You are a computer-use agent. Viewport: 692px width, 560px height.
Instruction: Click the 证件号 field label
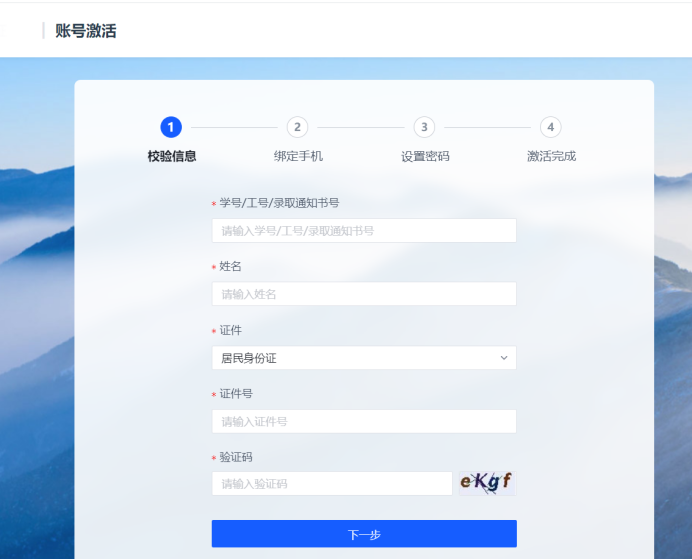236,394
